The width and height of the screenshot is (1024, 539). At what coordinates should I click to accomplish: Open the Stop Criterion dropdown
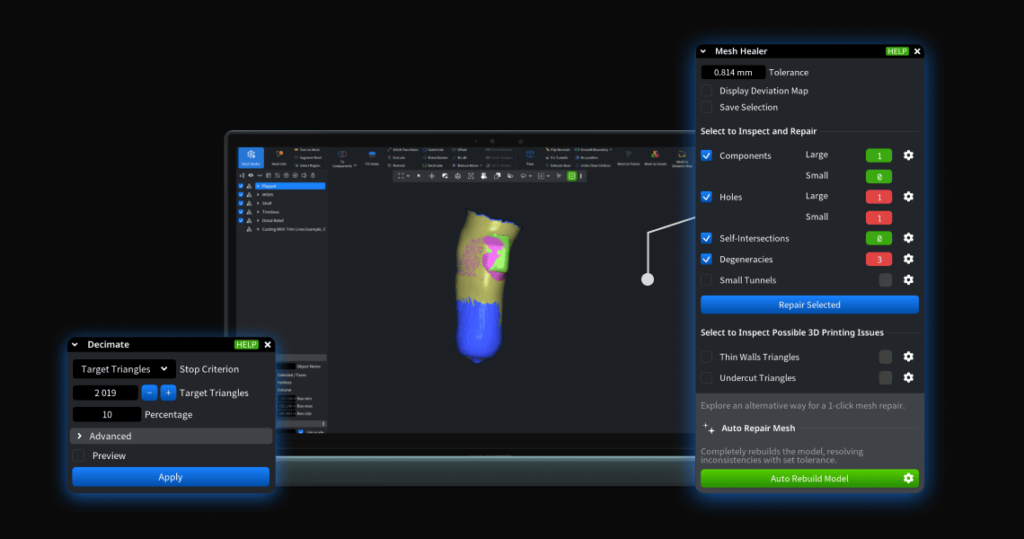pos(124,369)
